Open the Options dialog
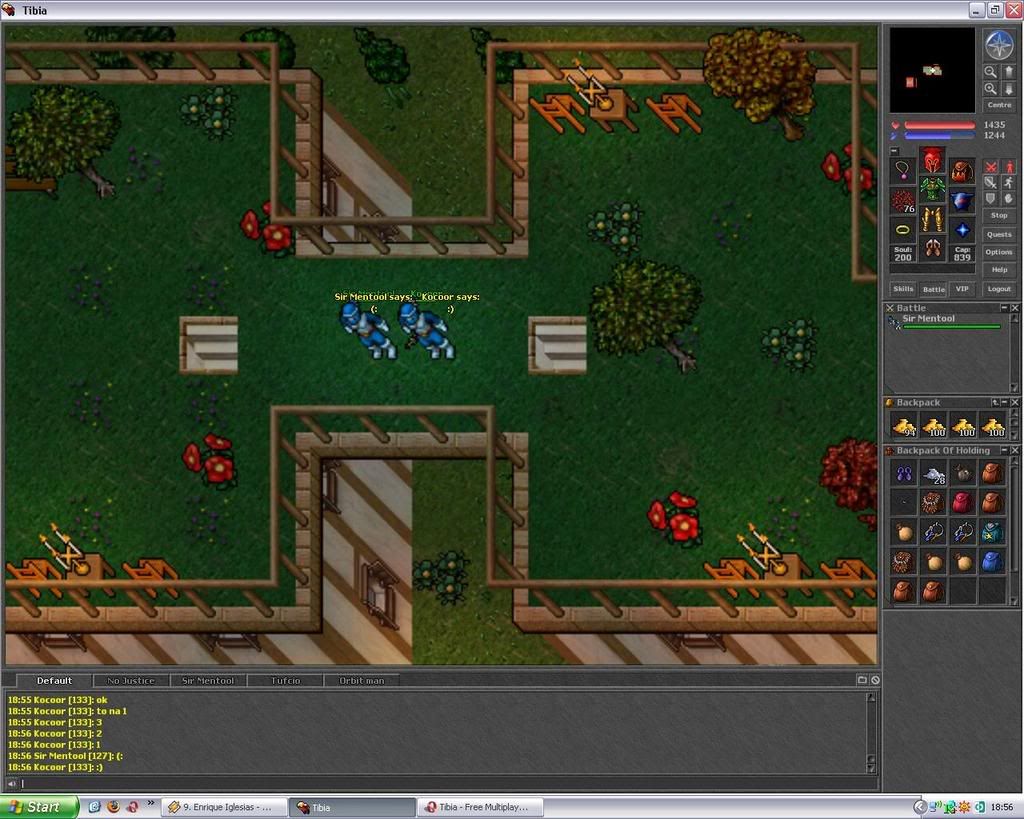This screenshot has width=1024, height=819. coord(999,252)
